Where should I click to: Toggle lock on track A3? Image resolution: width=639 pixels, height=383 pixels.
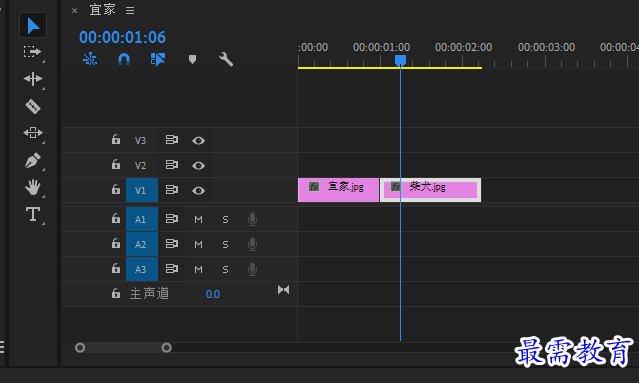tap(116, 269)
